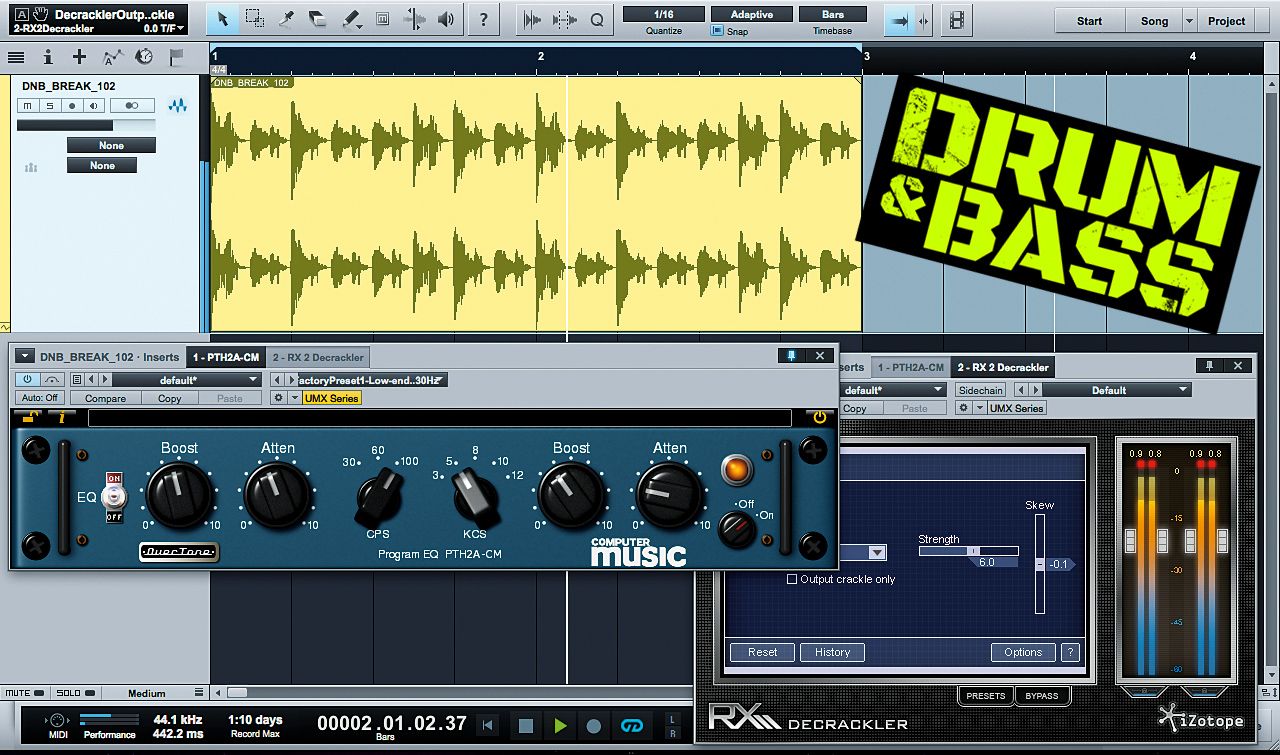Viewport: 1280px width, 755px height.
Task: Open the track Inspector info icon
Action: [48, 58]
